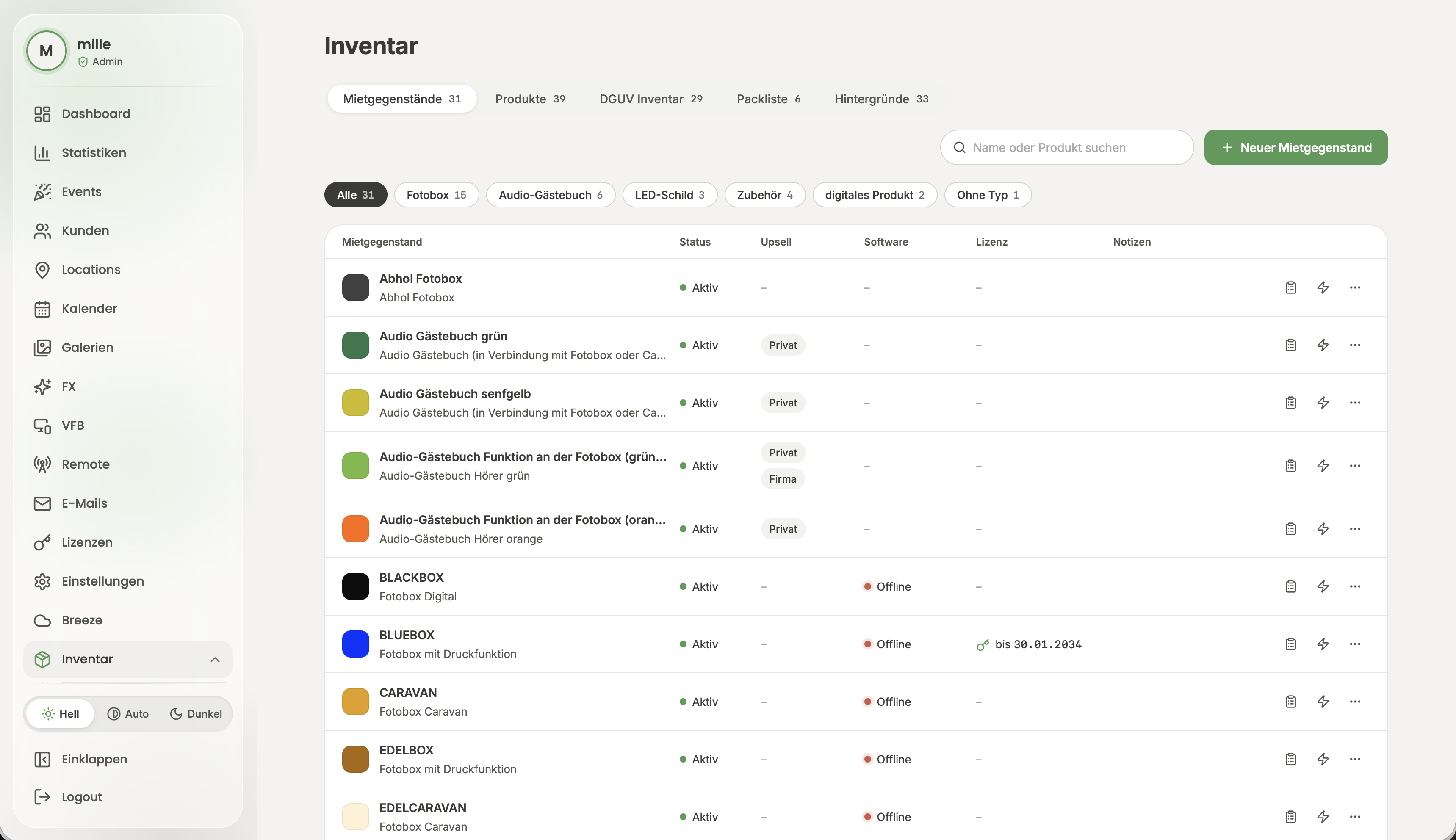This screenshot has height=840, width=1456.
Task: Collapse the Inventar sidebar section chevron
Action: (215, 659)
